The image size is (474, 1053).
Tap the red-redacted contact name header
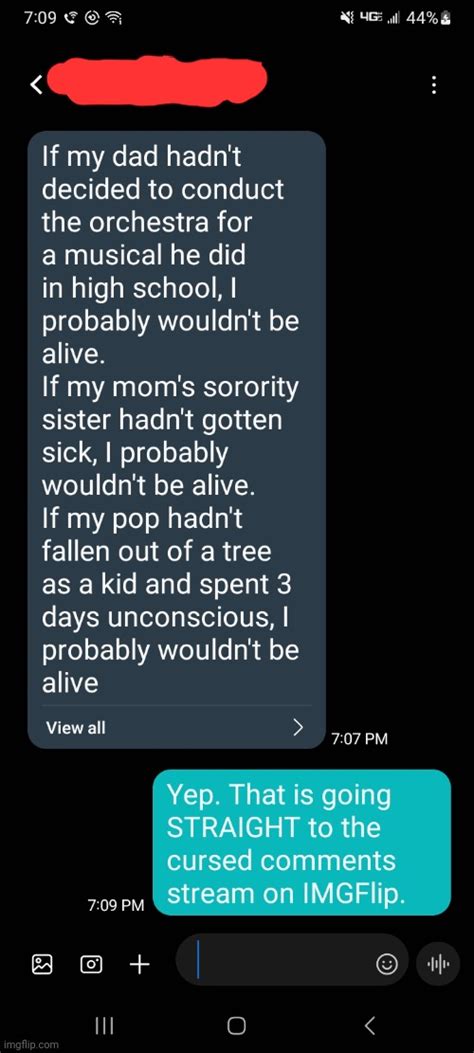[158, 82]
